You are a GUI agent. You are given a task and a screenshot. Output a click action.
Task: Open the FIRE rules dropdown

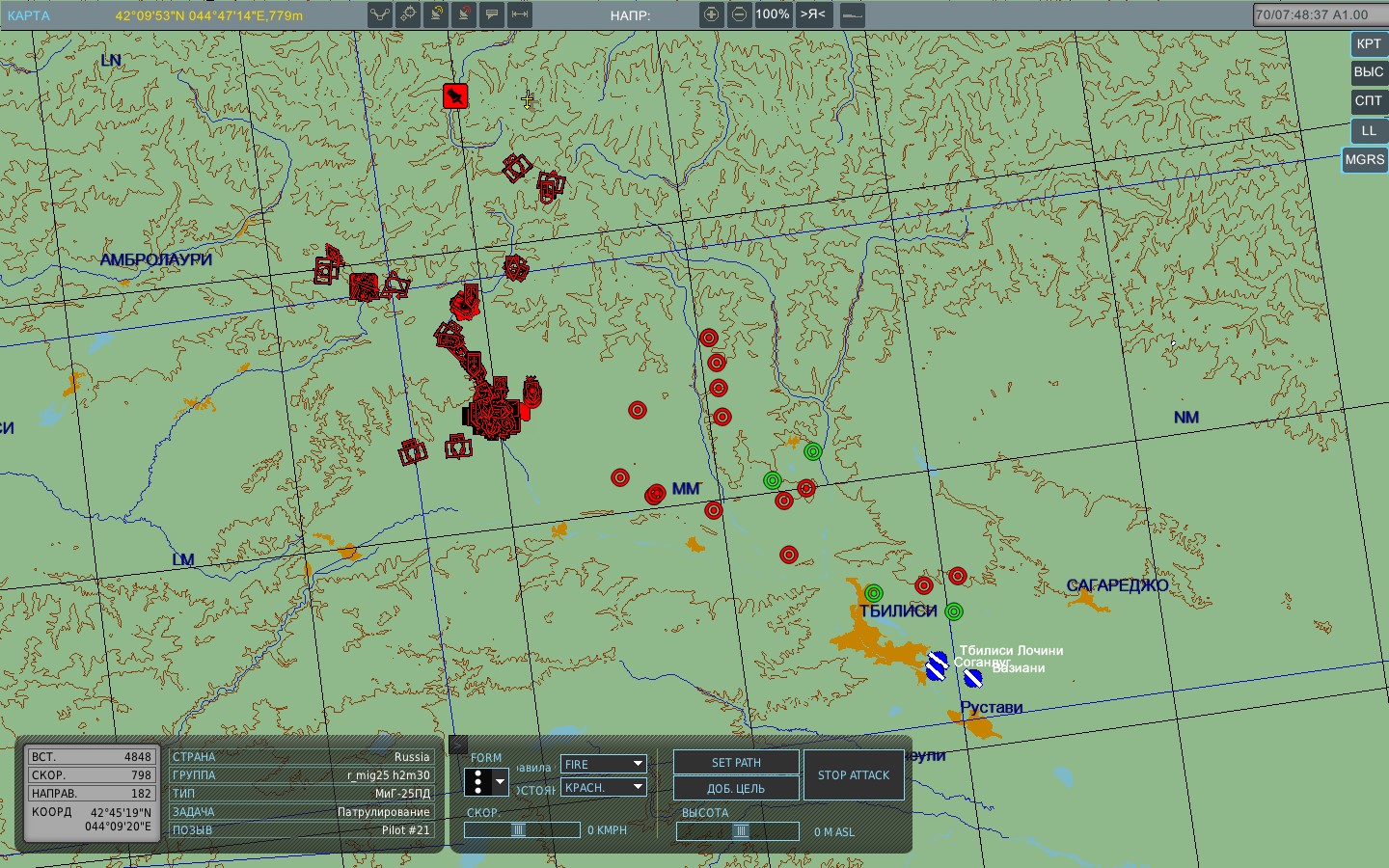click(x=604, y=764)
